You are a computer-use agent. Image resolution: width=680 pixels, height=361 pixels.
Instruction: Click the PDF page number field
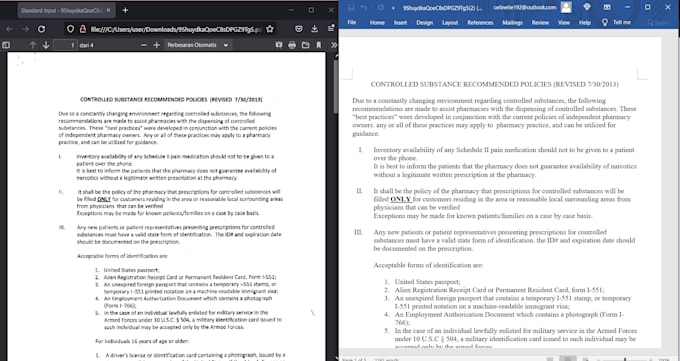click(x=65, y=45)
